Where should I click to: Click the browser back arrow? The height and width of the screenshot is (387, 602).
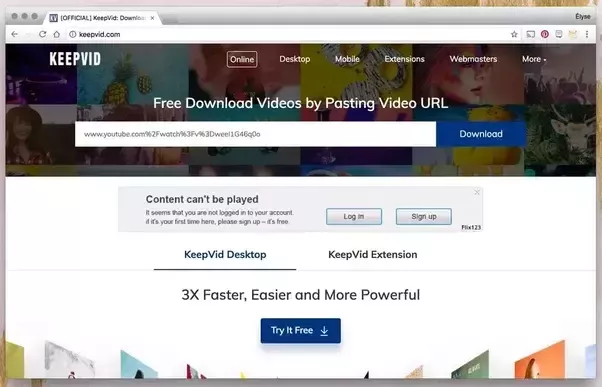15,34
